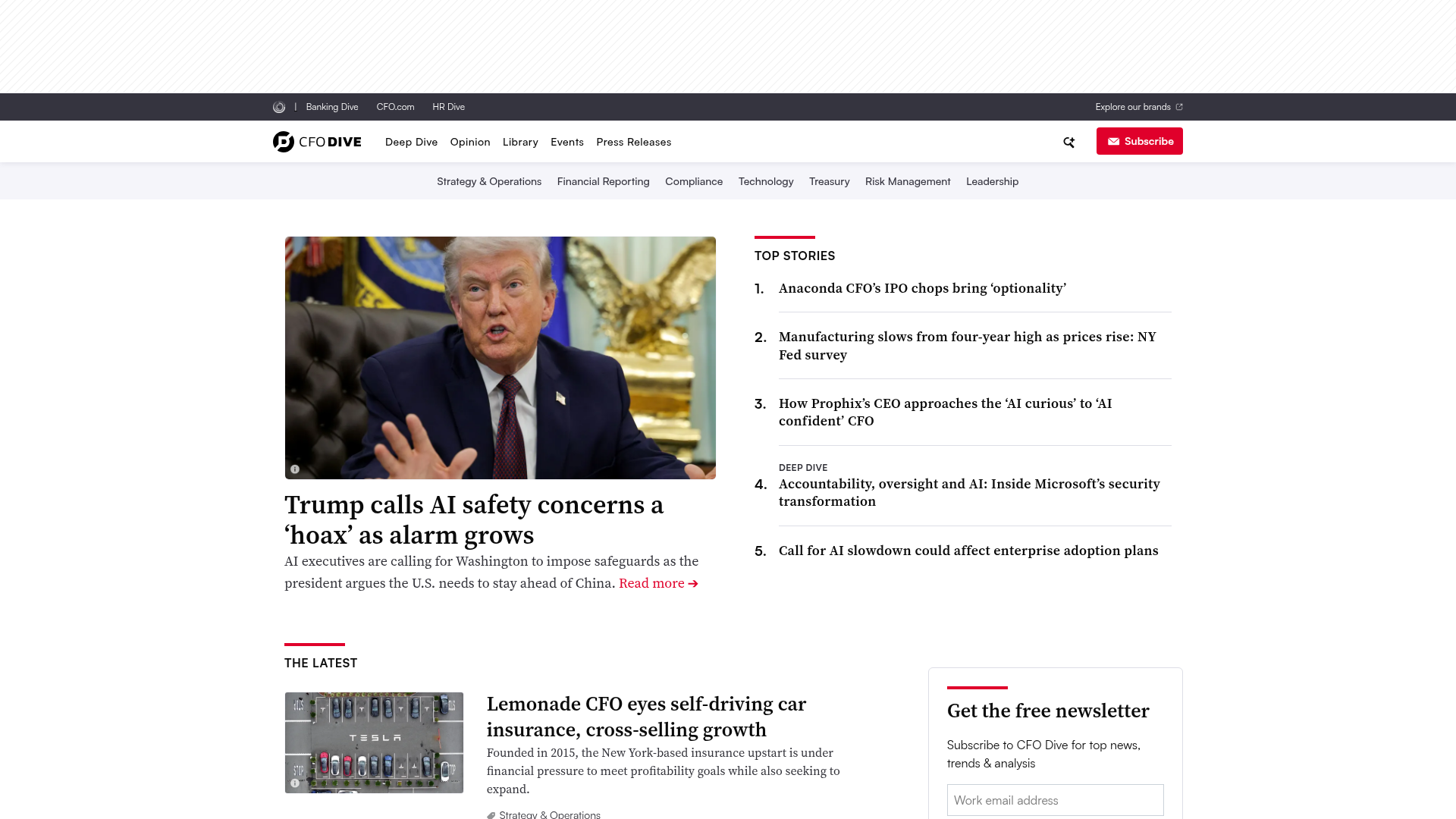Screen dimensions: 1456x819
Task: Open Call for AI slowdown story
Action: pyautogui.click(x=968, y=551)
